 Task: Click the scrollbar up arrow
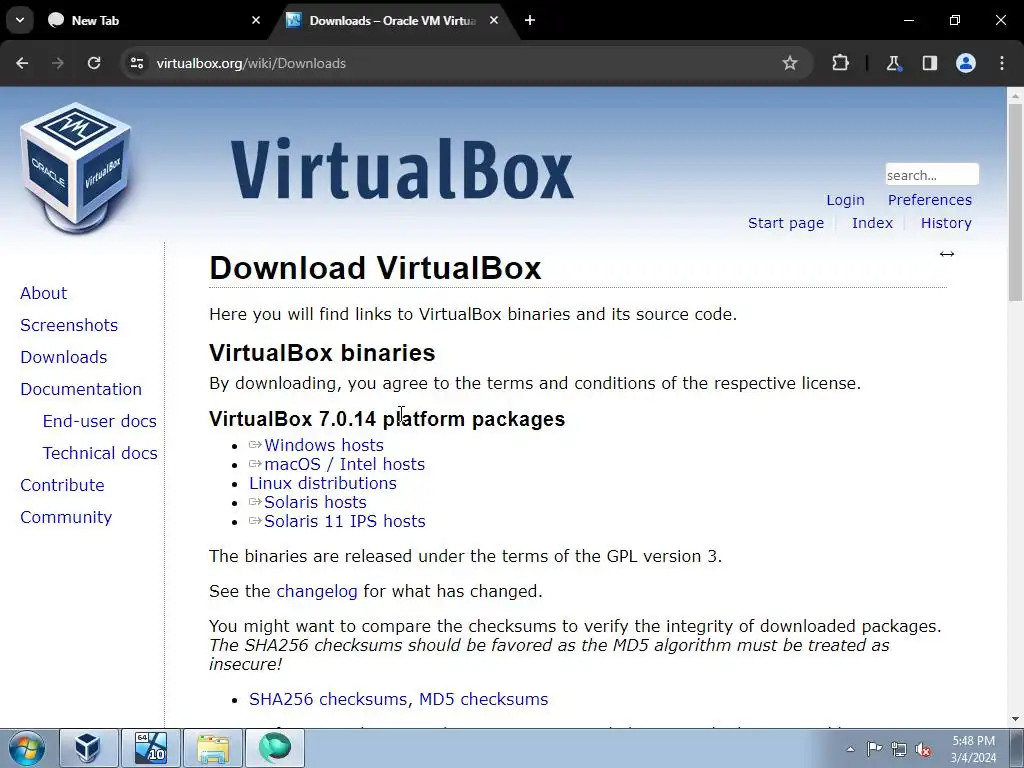(x=1015, y=95)
